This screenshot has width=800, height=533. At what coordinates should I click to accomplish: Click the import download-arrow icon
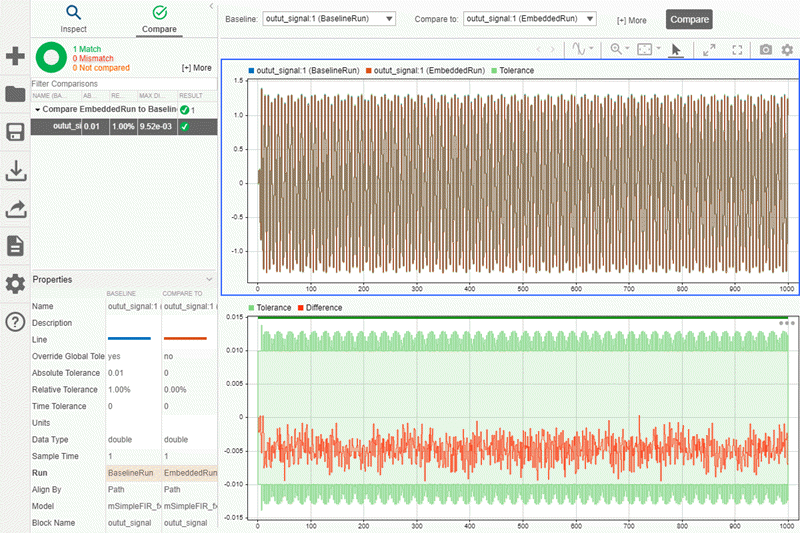pyautogui.click(x=15, y=171)
